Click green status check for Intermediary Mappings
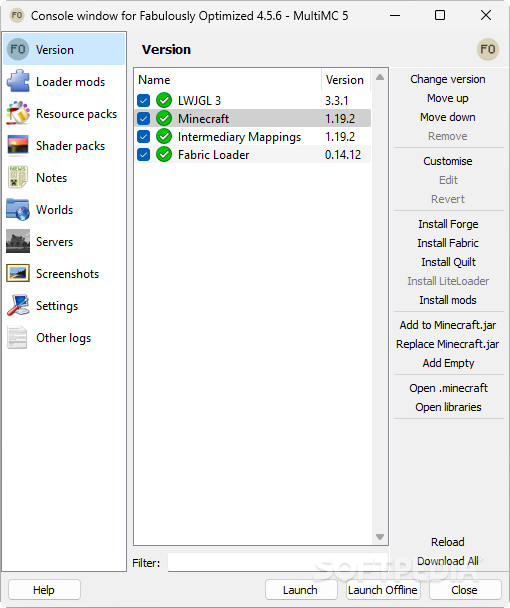 point(164,136)
